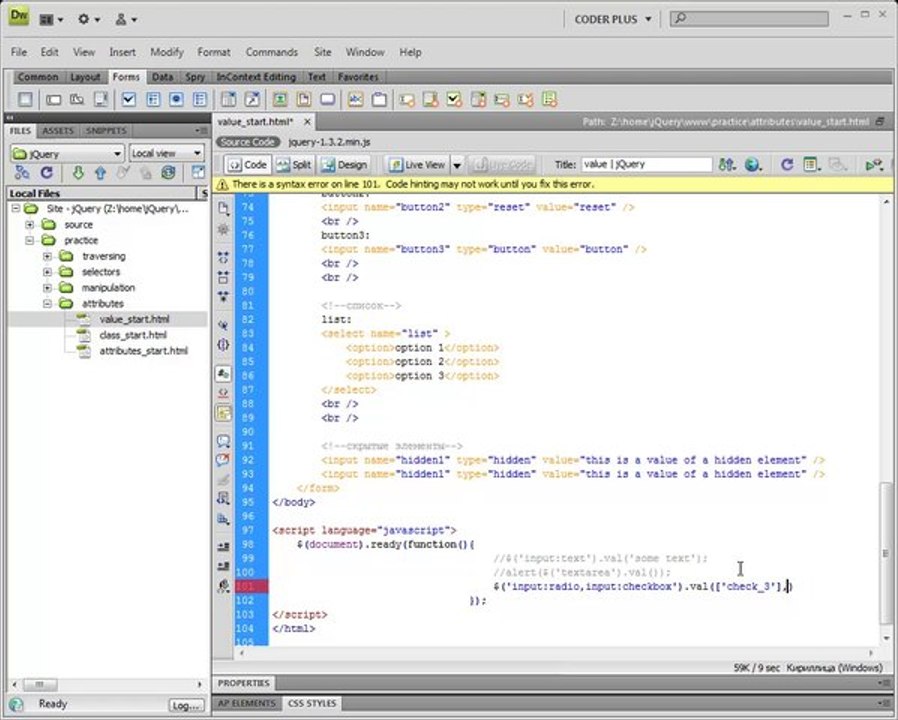The height and width of the screenshot is (720, 898).
Task: Switch to SNIPPETS panel tab
Action: pos(106,131)
